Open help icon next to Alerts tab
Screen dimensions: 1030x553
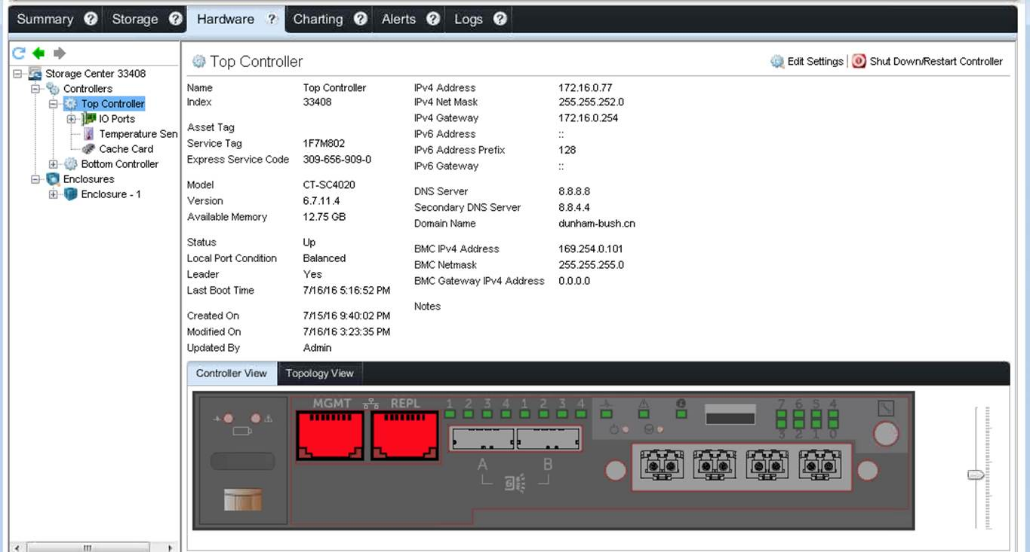[x=433, y=19]
